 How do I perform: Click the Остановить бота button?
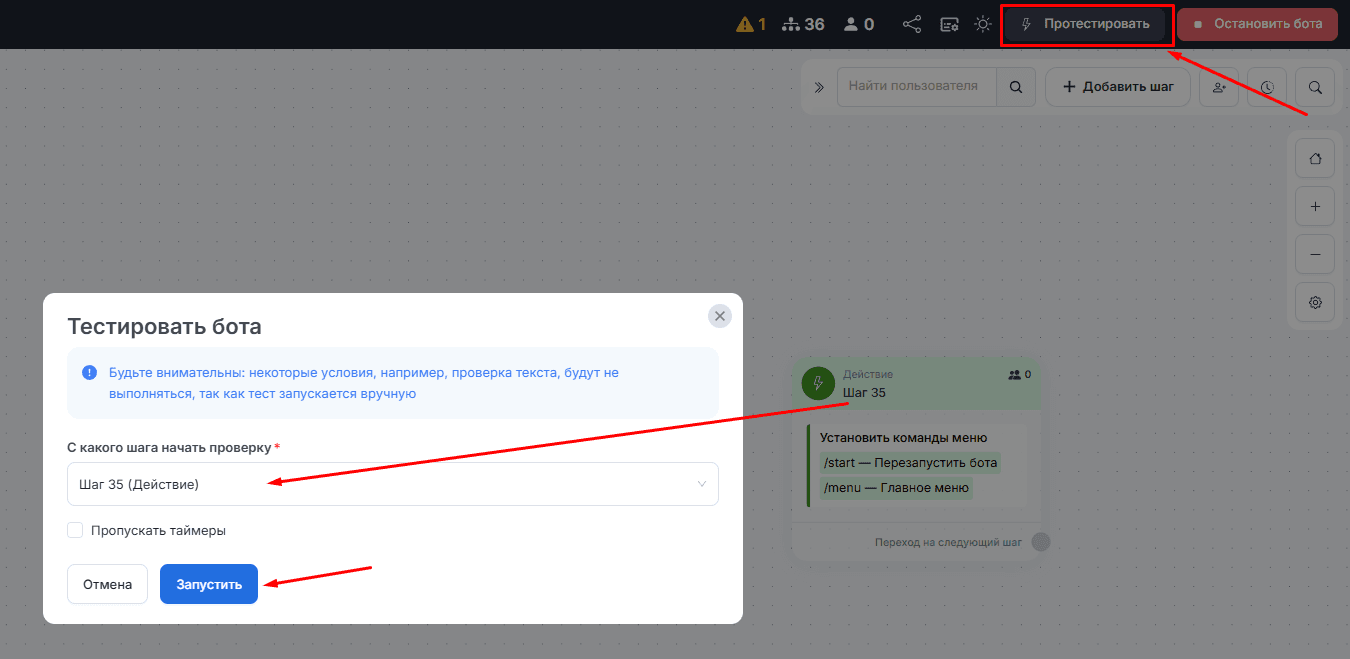point(1257,24)
